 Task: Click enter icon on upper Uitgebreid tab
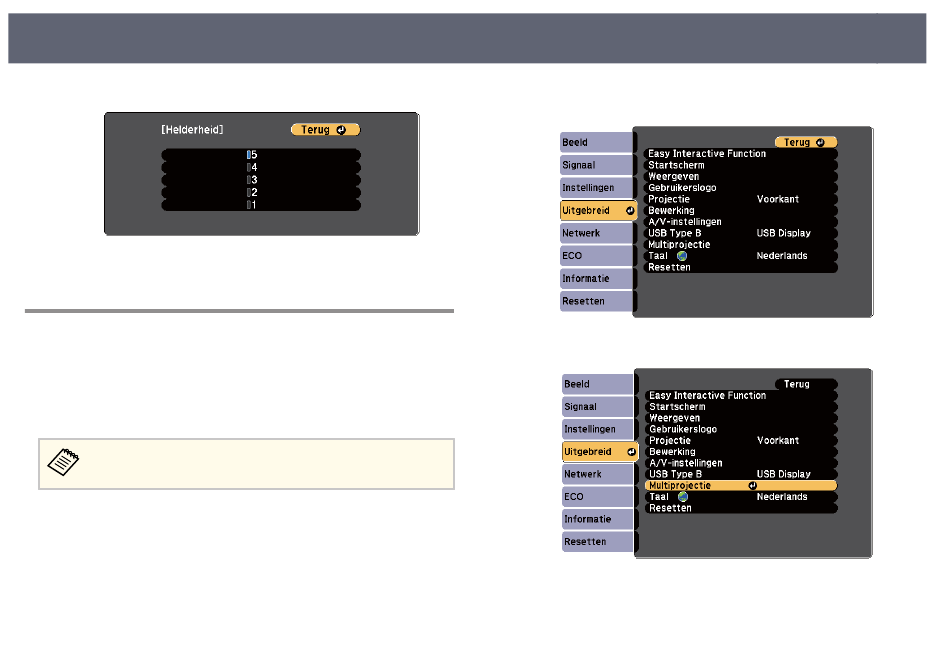click(630, 211)
